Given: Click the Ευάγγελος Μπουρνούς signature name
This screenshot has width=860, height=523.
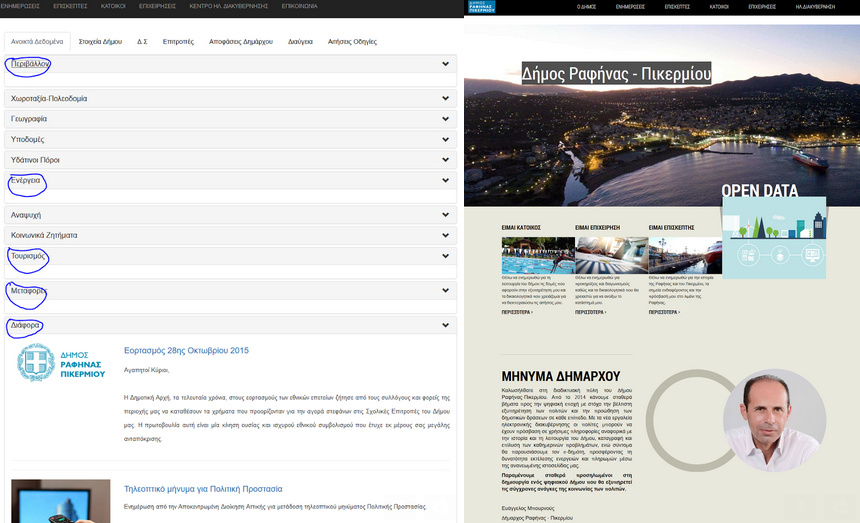Looking at the screenshot, I should 528,508.
